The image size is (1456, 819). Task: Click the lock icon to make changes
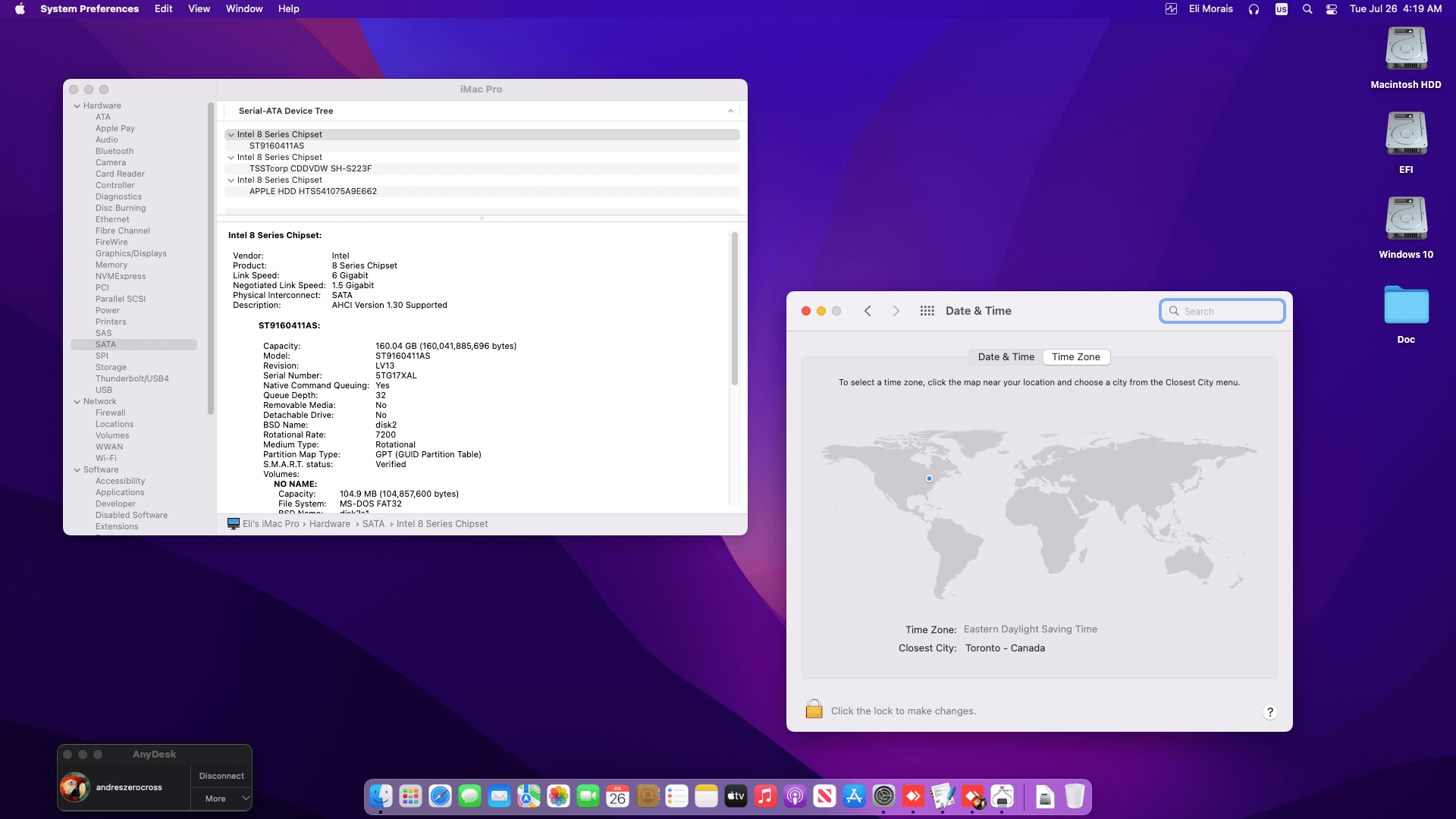pyautogui.click(x=814, y=710)
